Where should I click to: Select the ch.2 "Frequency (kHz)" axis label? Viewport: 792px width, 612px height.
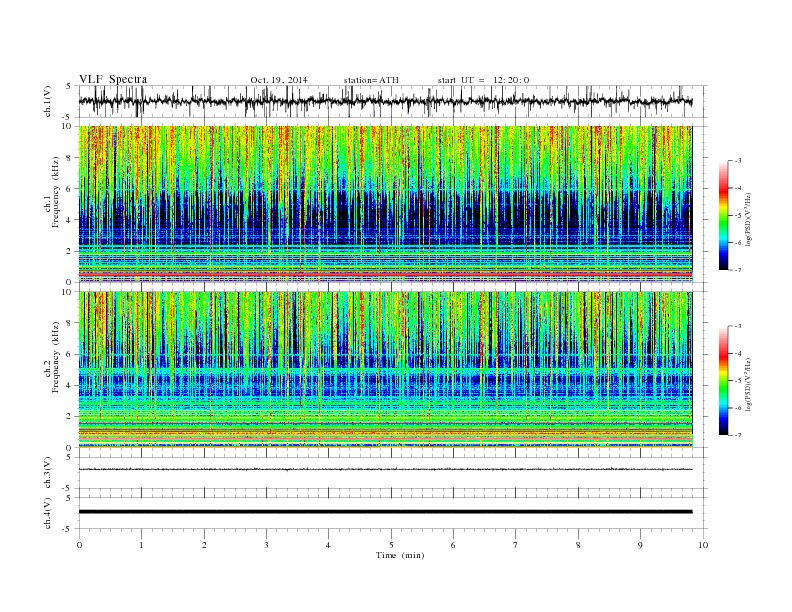[x=57, y=358]
